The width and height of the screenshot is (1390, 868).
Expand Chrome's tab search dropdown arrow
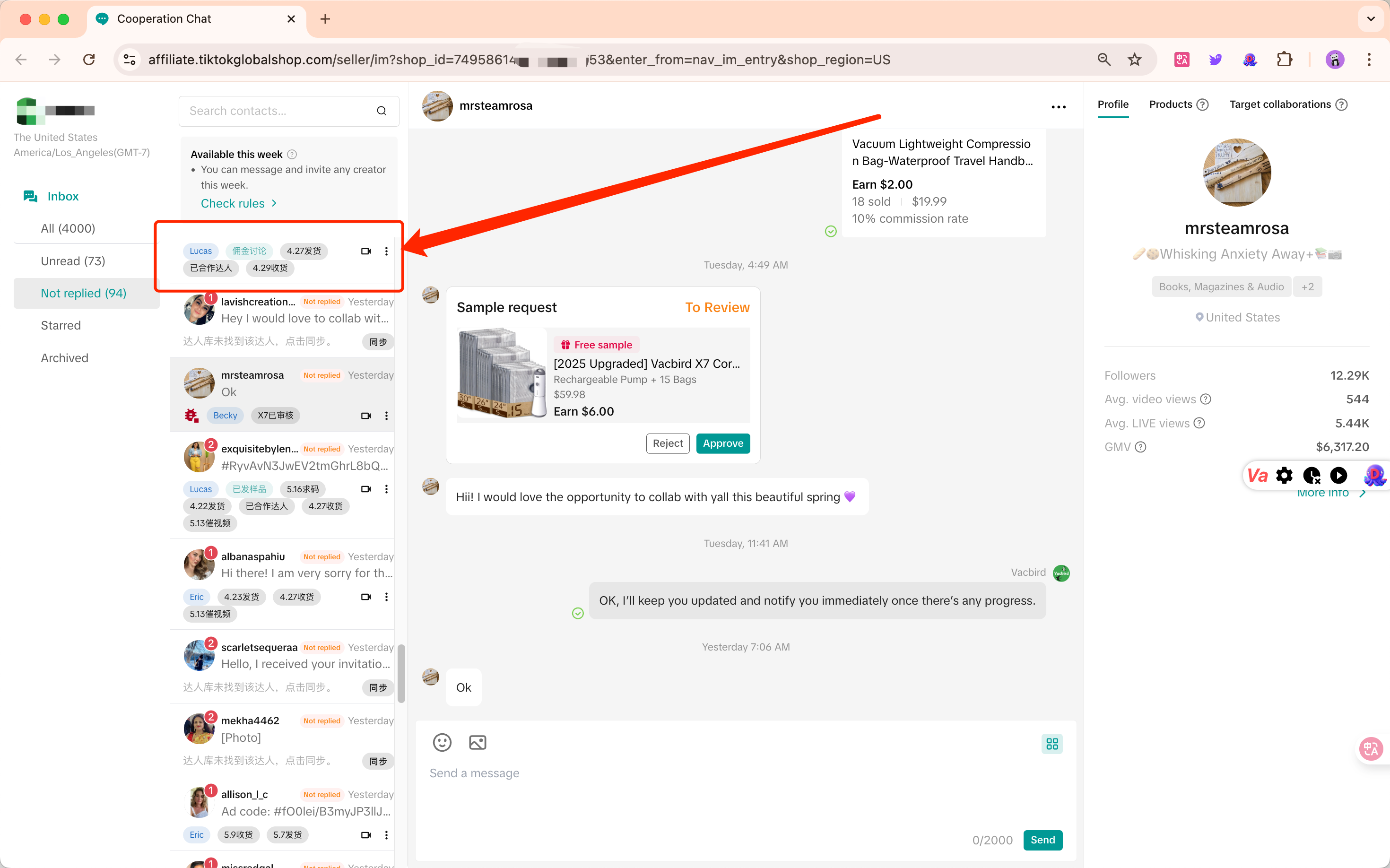click(1371, 19)
